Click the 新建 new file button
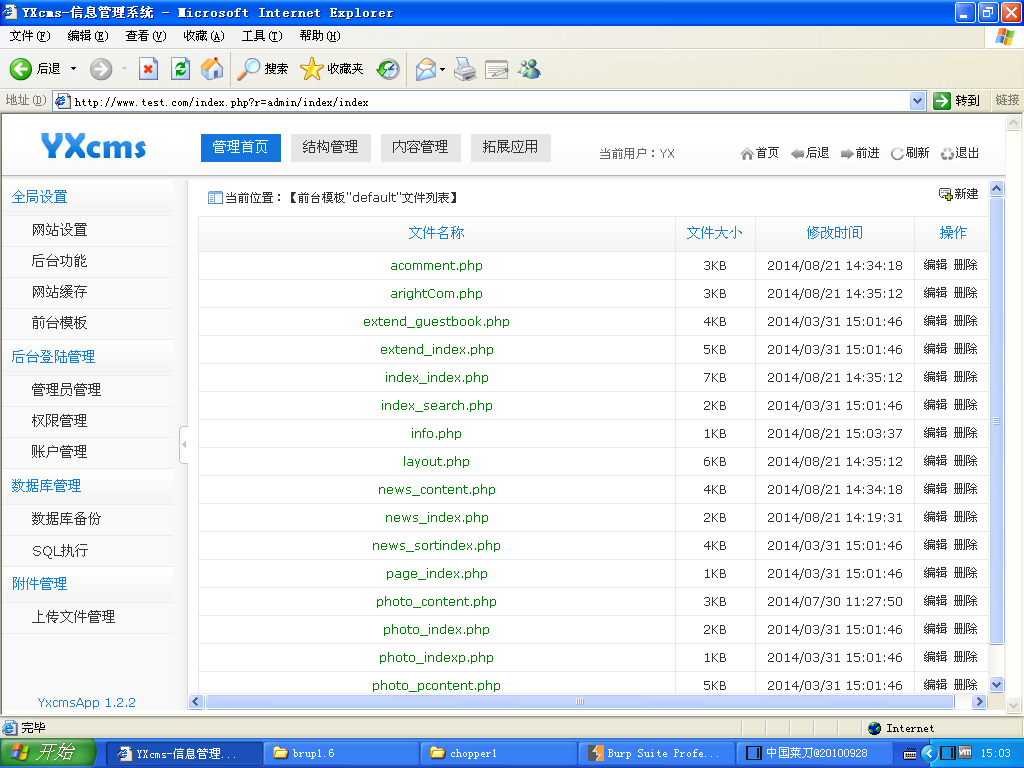This screenshot has height=768, width=1024. [958, 194]
